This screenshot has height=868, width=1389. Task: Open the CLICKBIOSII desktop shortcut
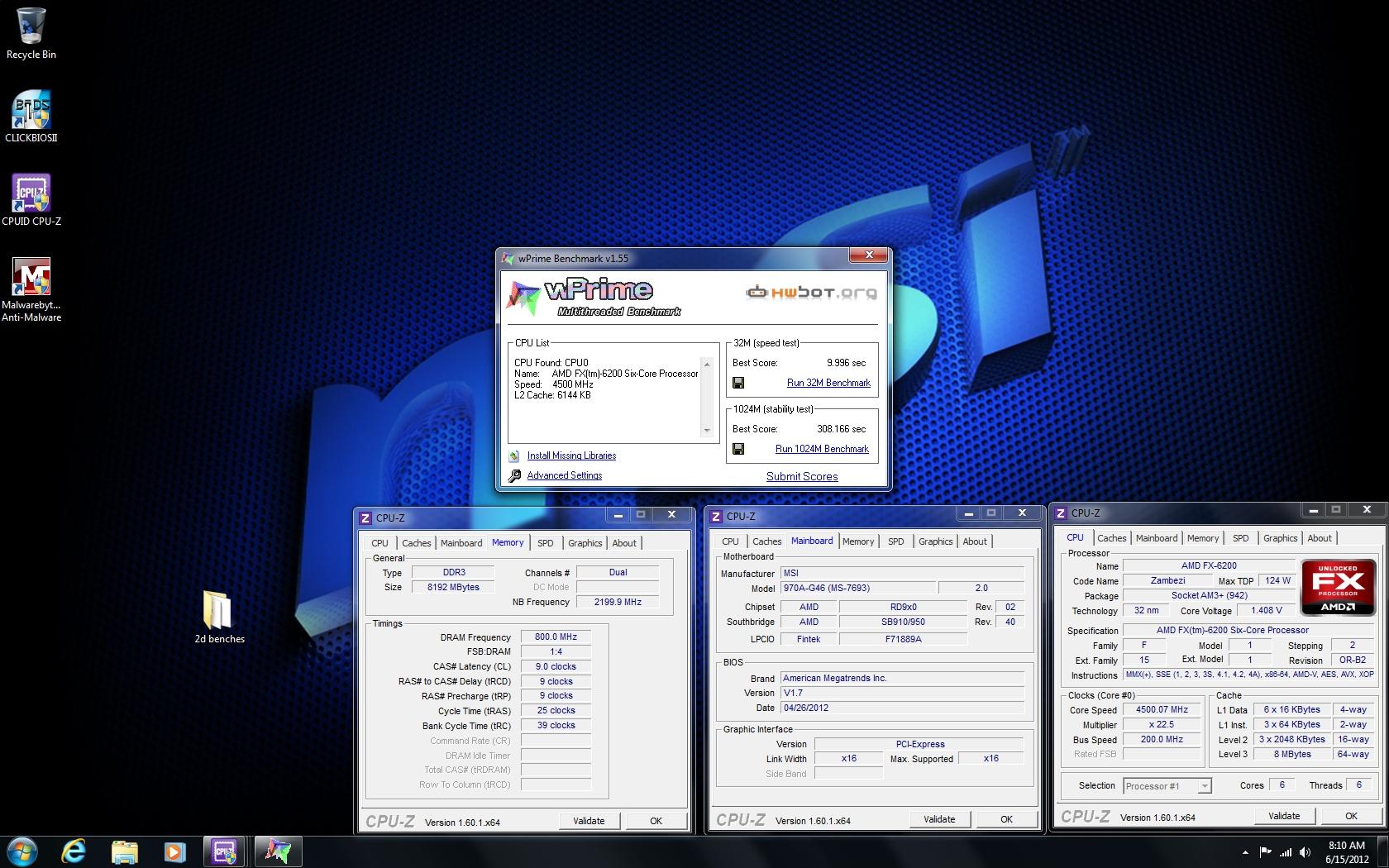[31, 117]
